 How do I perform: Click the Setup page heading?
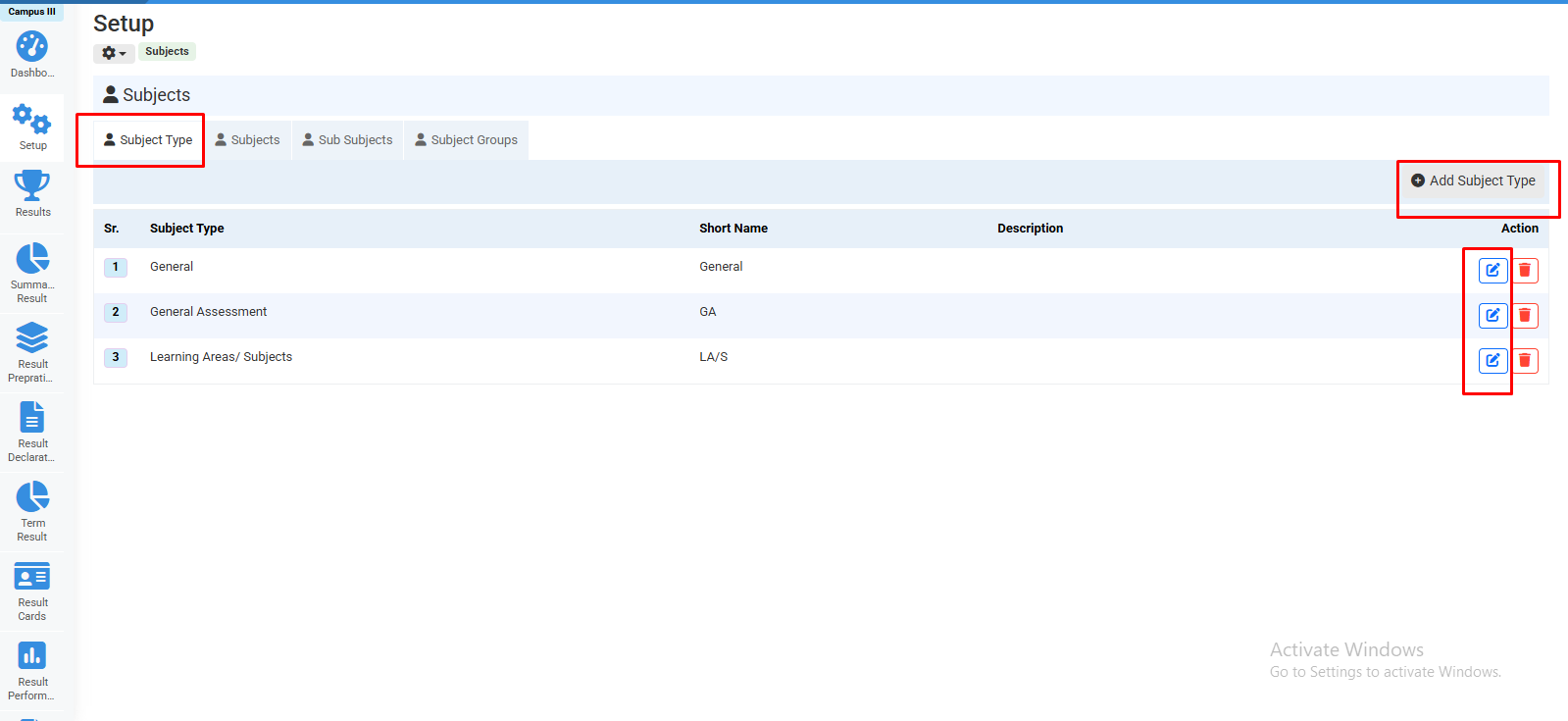pyautogui.click(x=124, y=24)
